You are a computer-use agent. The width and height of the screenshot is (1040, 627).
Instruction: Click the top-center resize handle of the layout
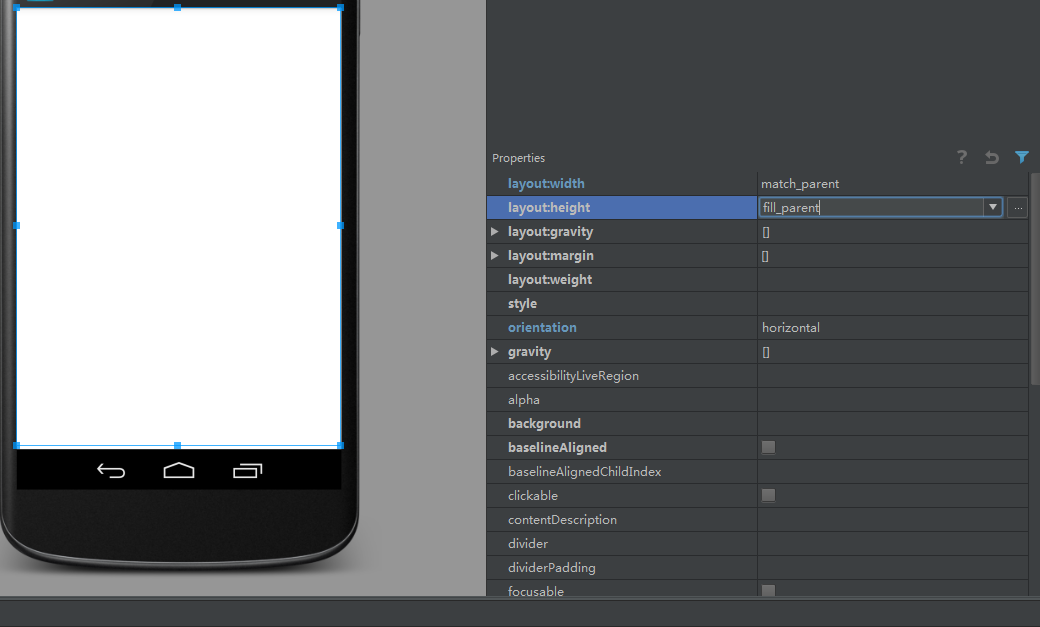point(177,8)
